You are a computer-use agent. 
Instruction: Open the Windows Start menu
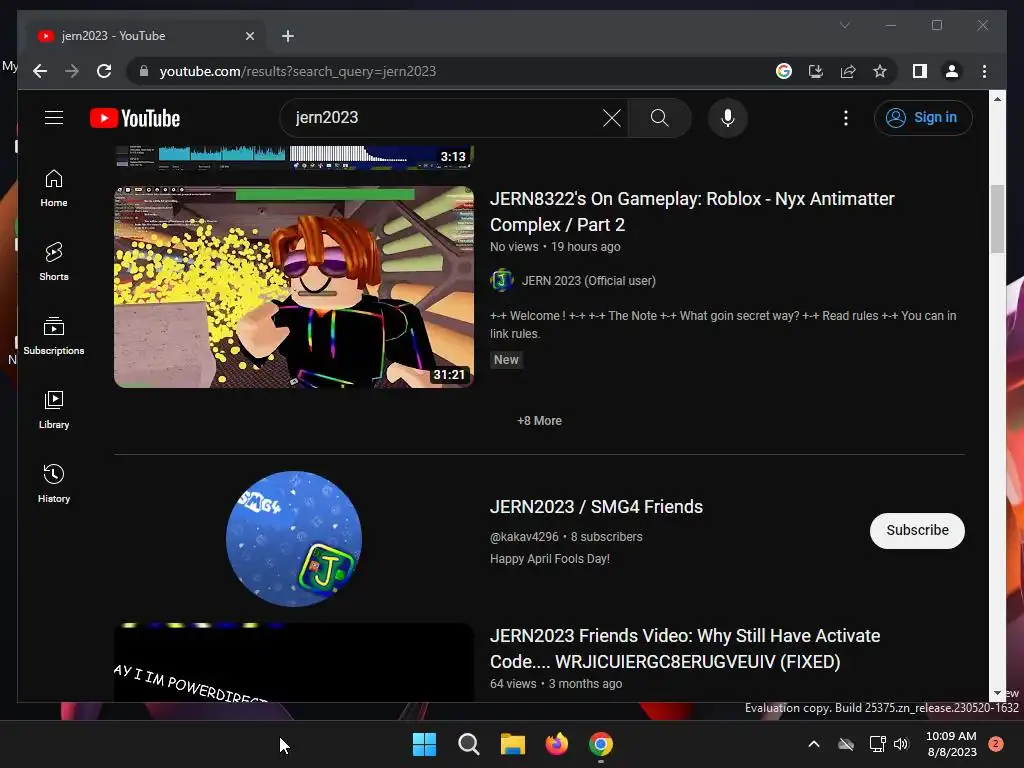click(x=424, y=744)
